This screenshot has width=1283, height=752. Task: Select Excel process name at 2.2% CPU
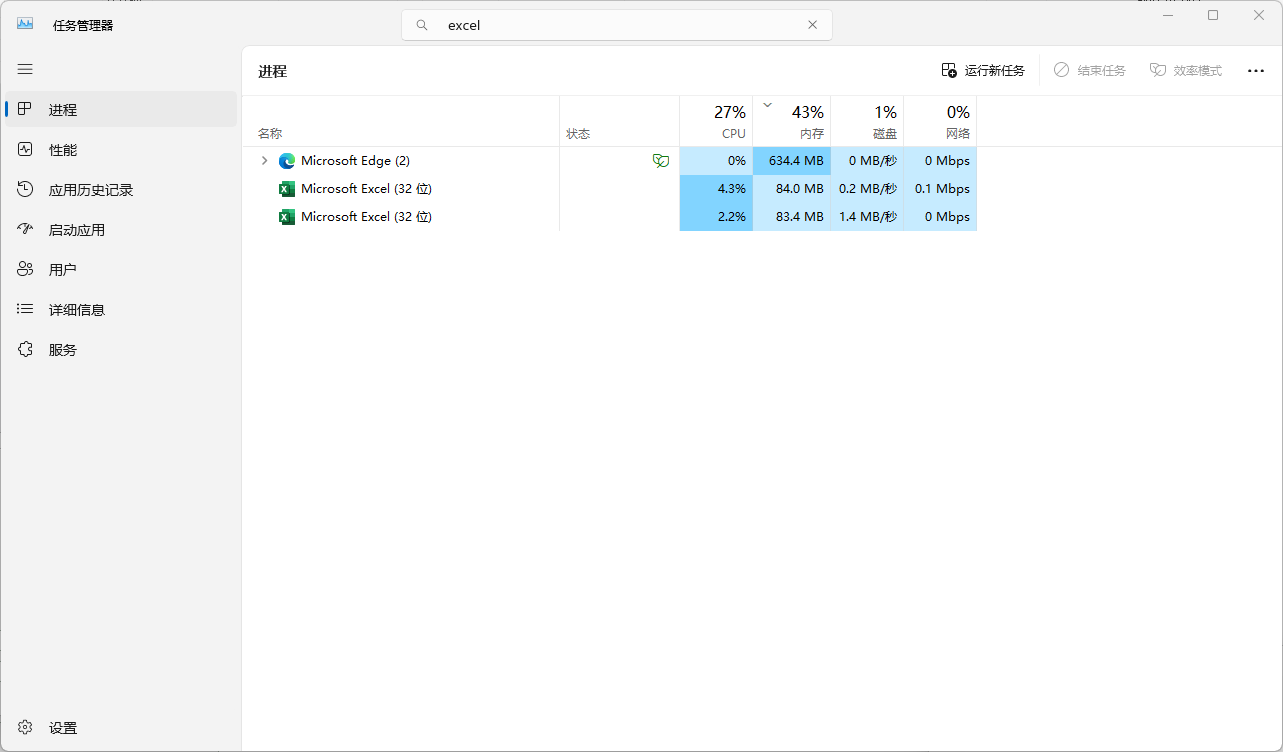click(366, 216)
